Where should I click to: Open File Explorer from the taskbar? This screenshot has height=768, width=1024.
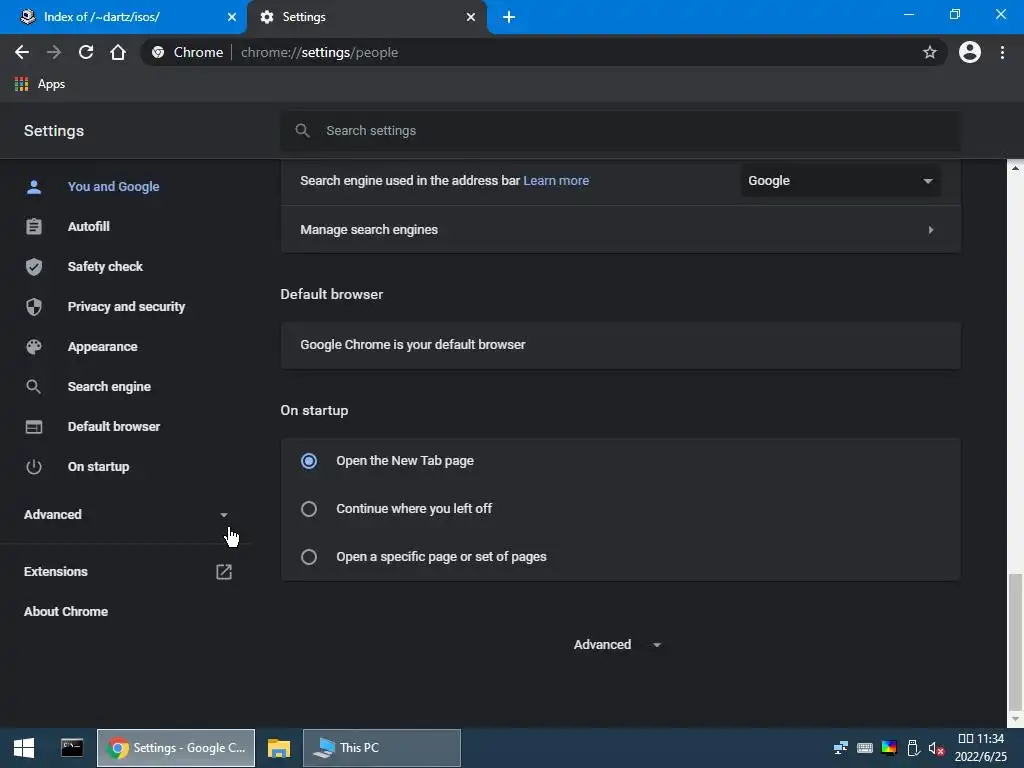279,748
